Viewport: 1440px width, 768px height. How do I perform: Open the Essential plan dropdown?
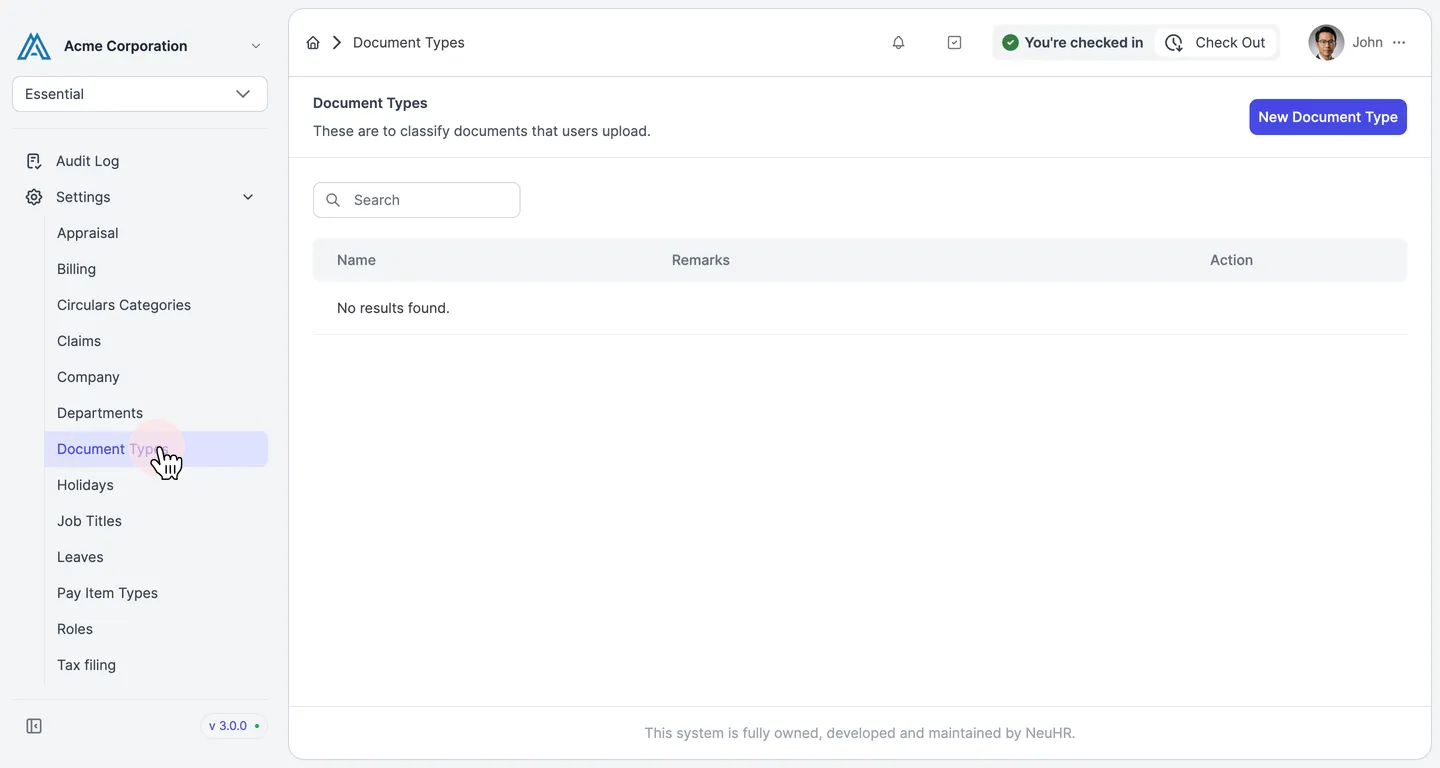[140, 94]
